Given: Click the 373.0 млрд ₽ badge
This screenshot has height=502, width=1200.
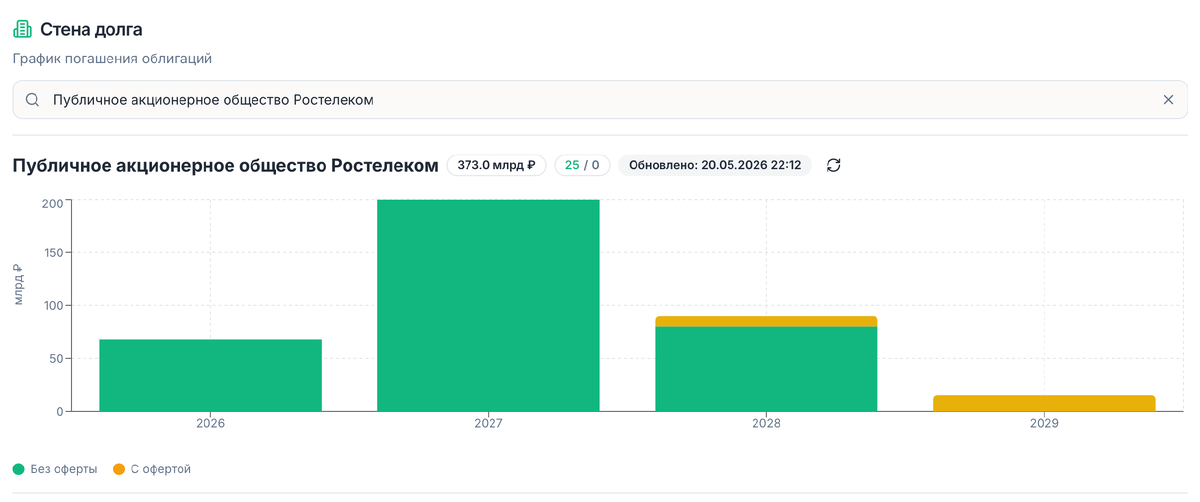Looking at the screenshot, I should [x=497, y=165].
